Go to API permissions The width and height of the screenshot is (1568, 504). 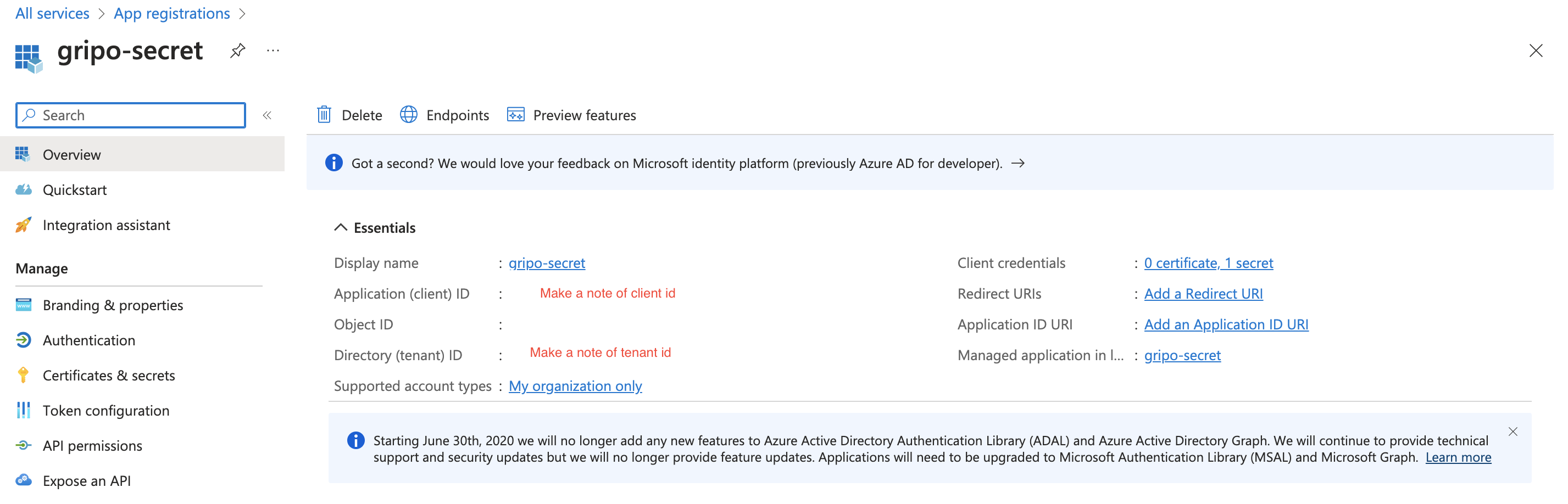pos(92,446)
